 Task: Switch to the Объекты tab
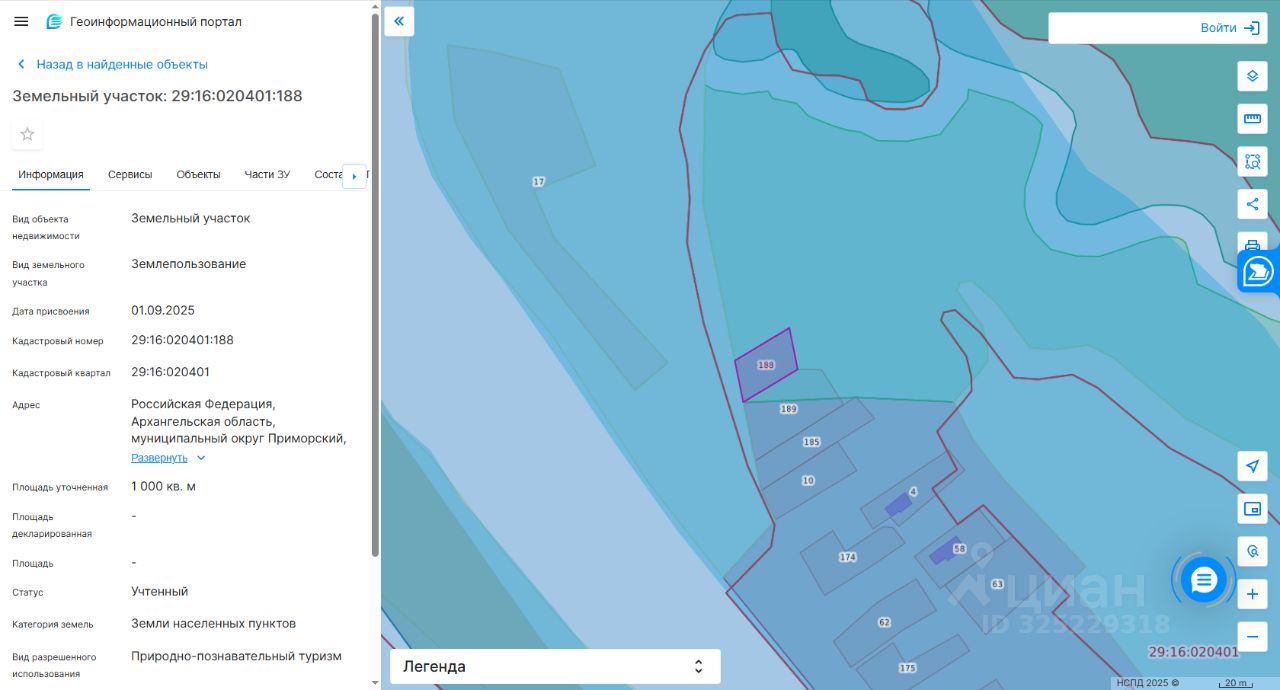click(x=198, y=174)
